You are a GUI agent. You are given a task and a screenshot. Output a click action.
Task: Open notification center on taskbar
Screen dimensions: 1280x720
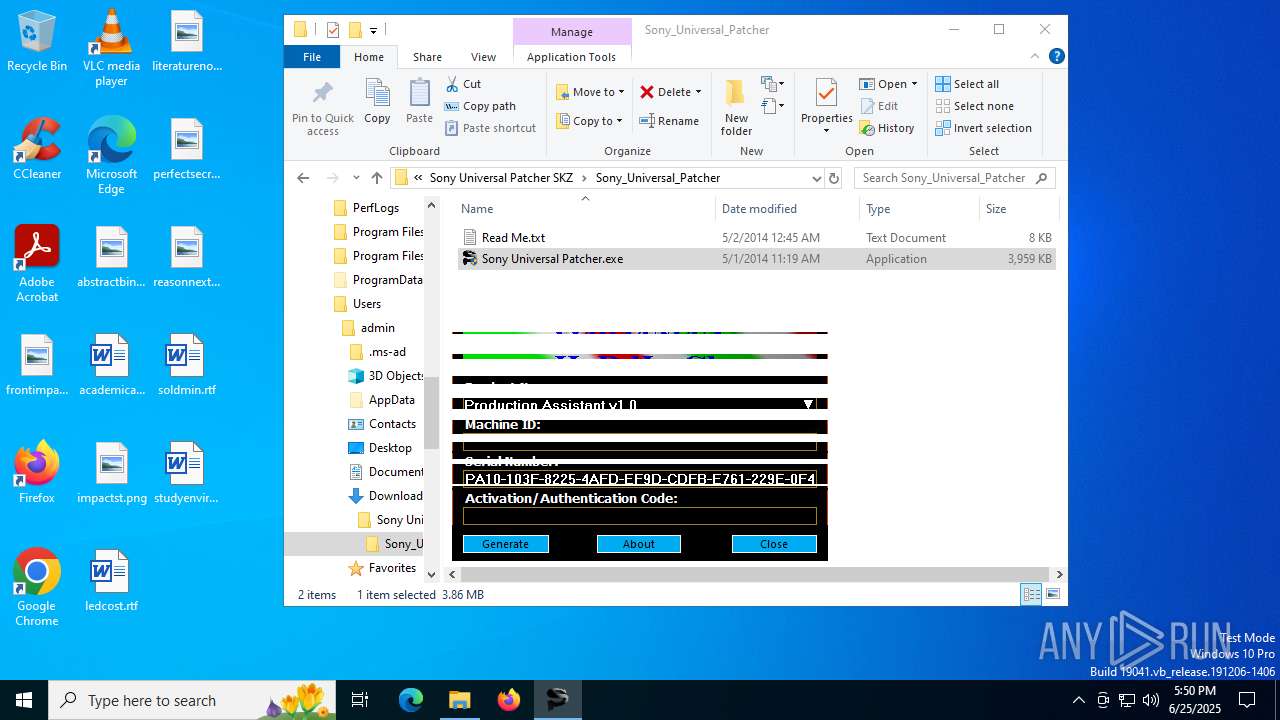pyautogui.click(x=1247, y=700)
